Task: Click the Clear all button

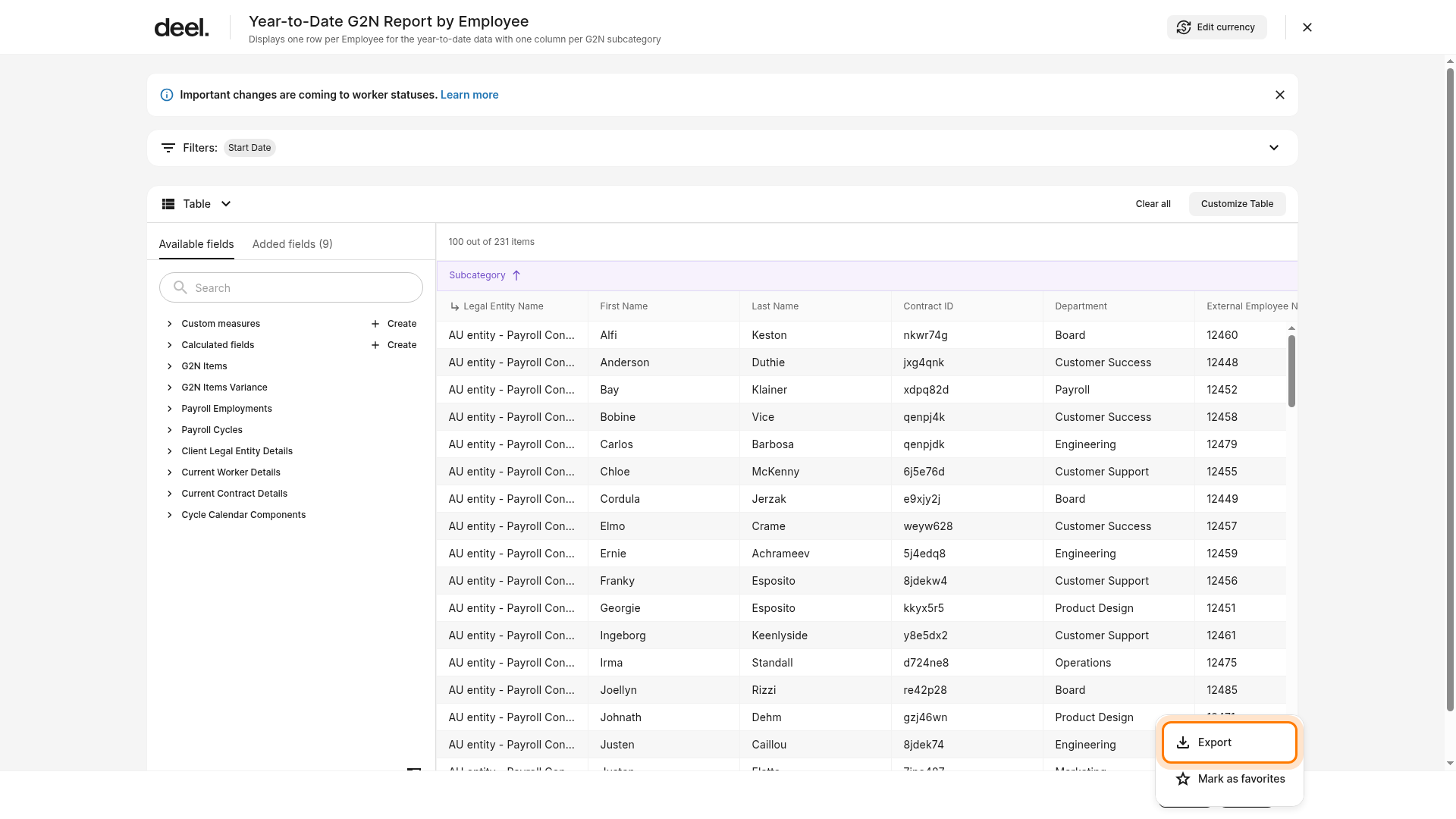Action: (1153, 204)
